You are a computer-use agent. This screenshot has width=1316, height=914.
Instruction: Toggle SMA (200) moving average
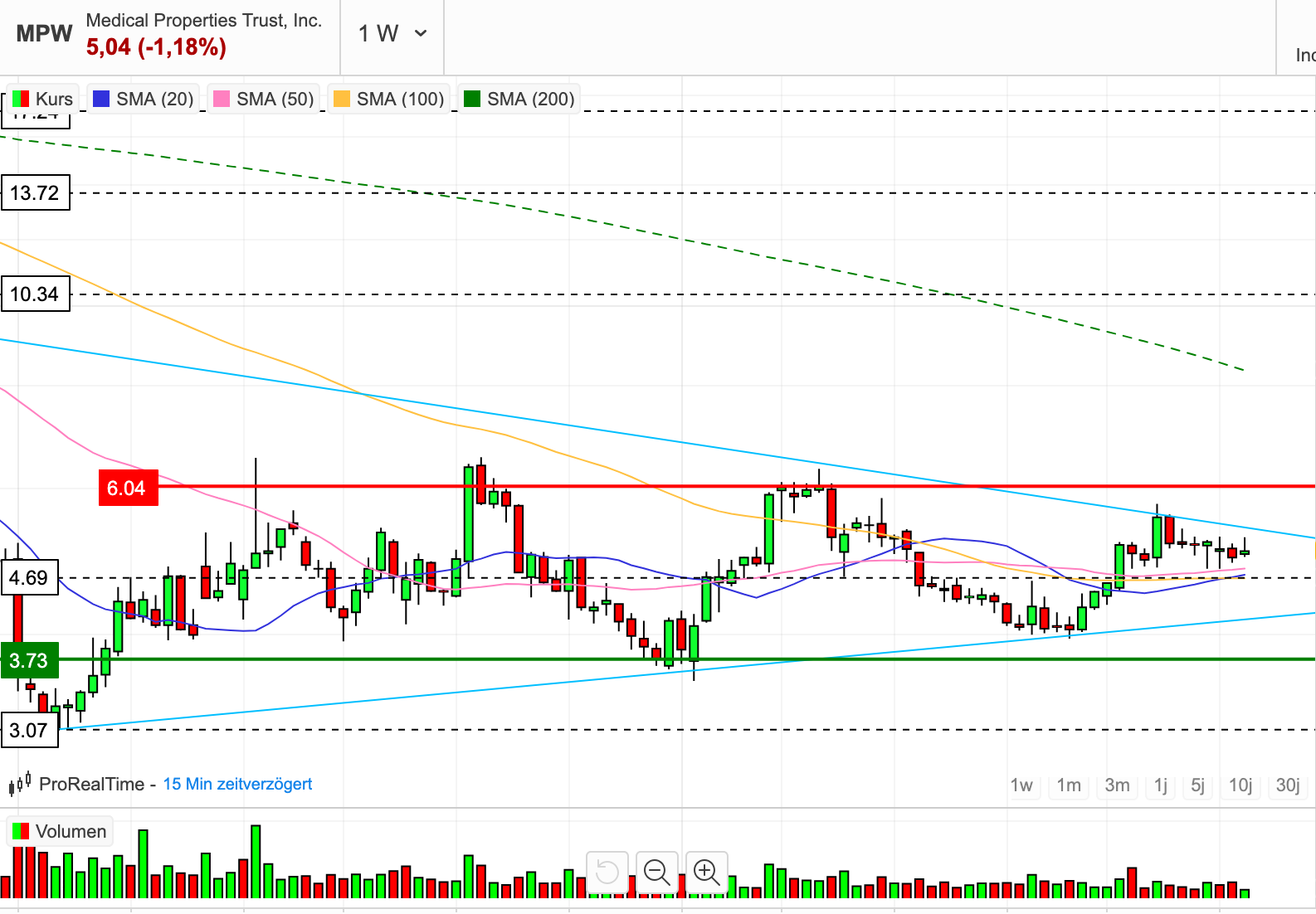[x=519, y=100]
